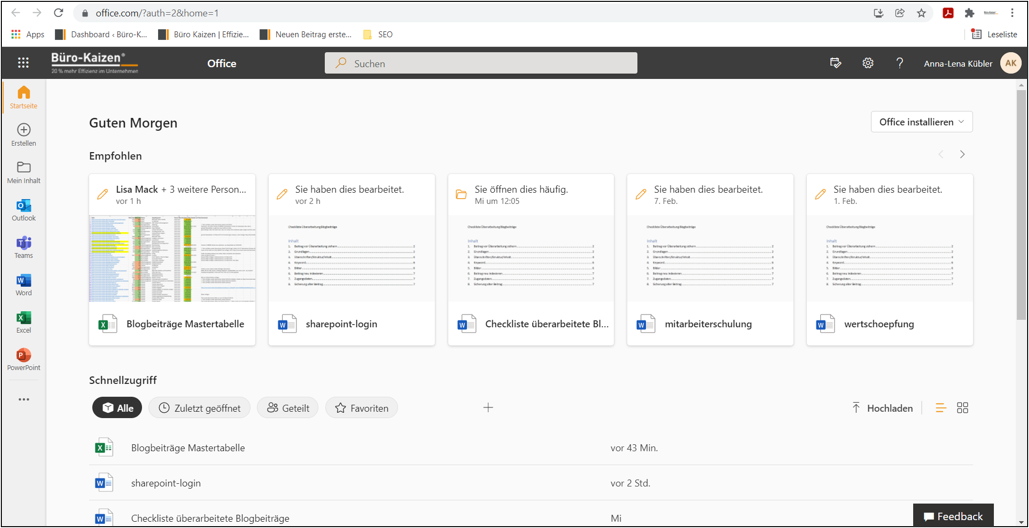Open Adobe Acrobat extension icon
Screen dimensions: 1029x528
point(948,12)
